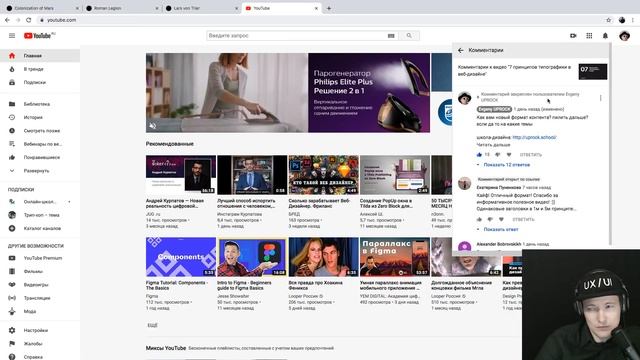Switch to Colonization of Mars tab
The width and height of the screenshot is (640, 360).
pyautogui.click(x=41, y=8)
